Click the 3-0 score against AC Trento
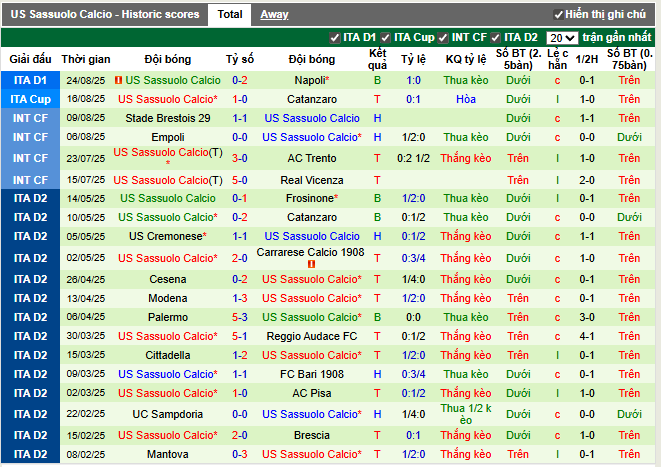The image size is (661, 467). 239,158
